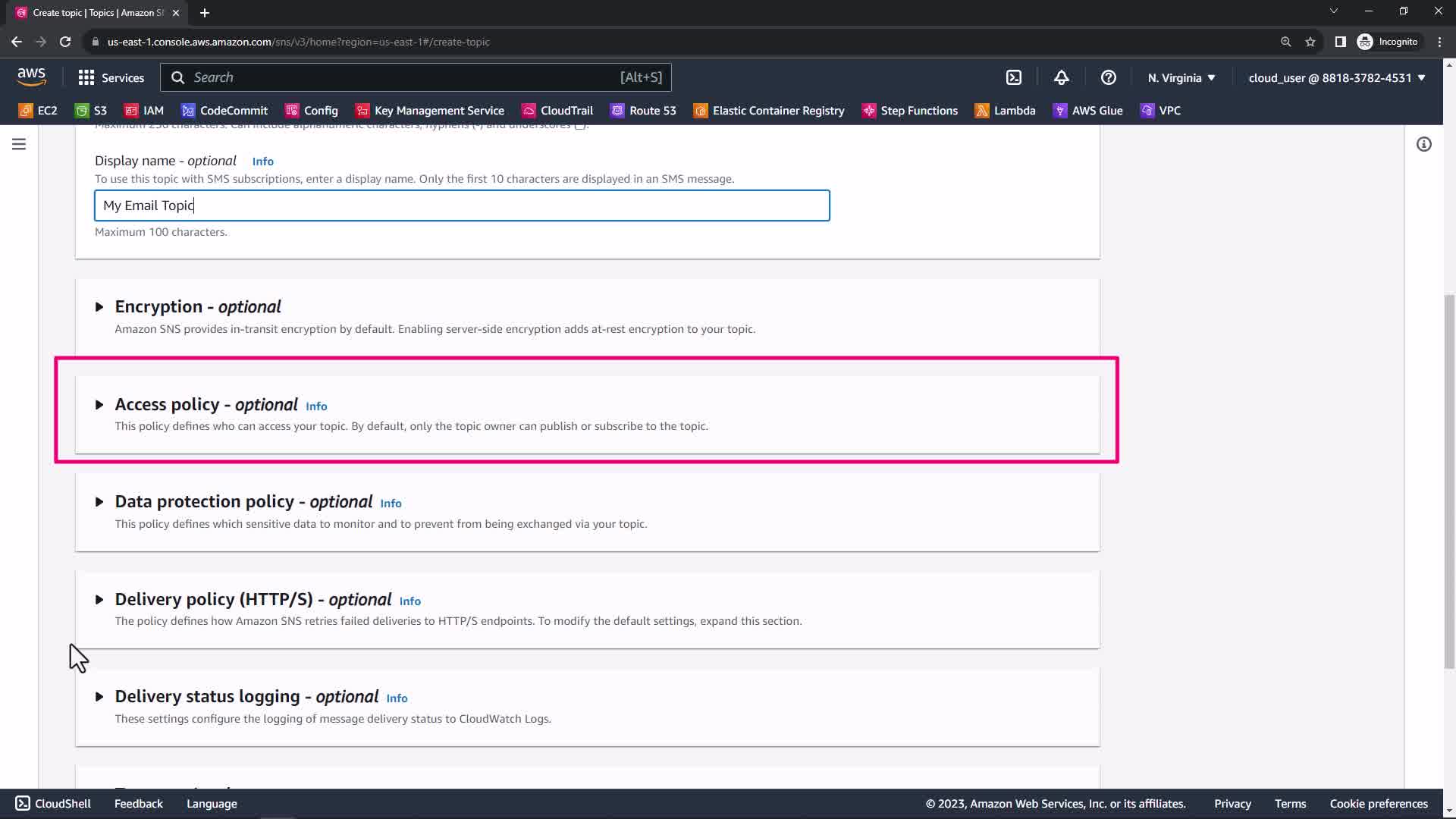Click the Info link beside Display name

[x=262, y=162]
